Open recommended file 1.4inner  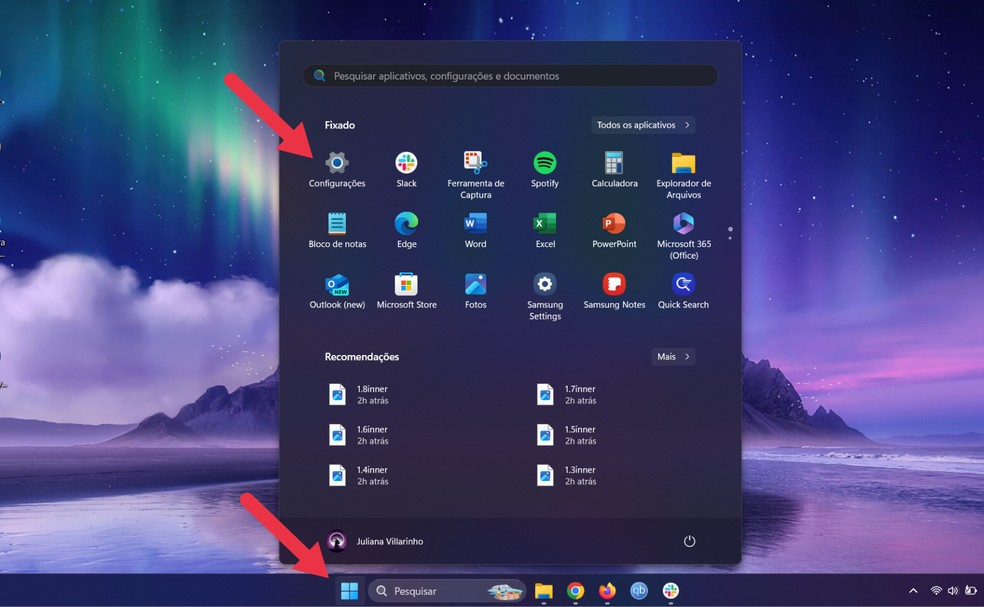click(x=359, y=475)
